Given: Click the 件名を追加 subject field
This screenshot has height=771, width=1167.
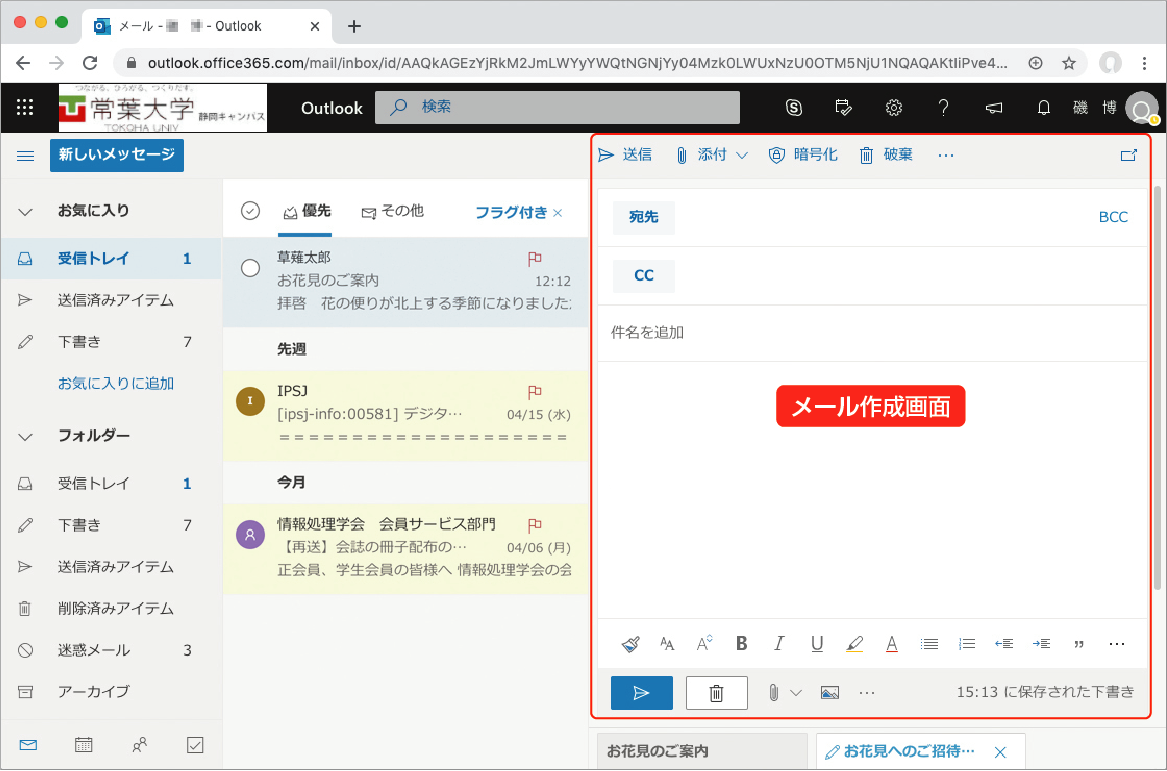Looking at the screenshot, I should pyautogui.click(x=870, y=332).
